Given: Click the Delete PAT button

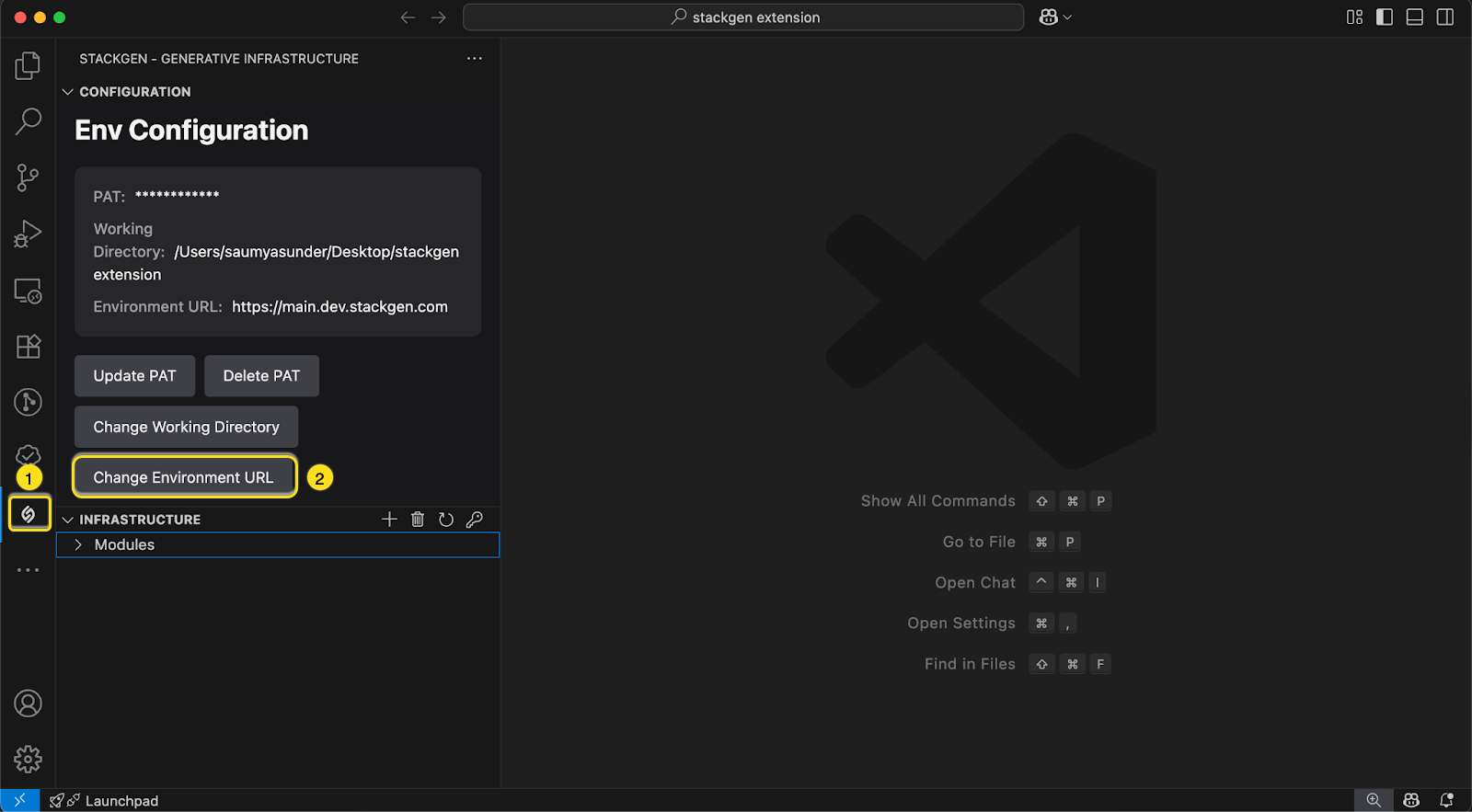Looking at the screenshot, I should [261, 376].
